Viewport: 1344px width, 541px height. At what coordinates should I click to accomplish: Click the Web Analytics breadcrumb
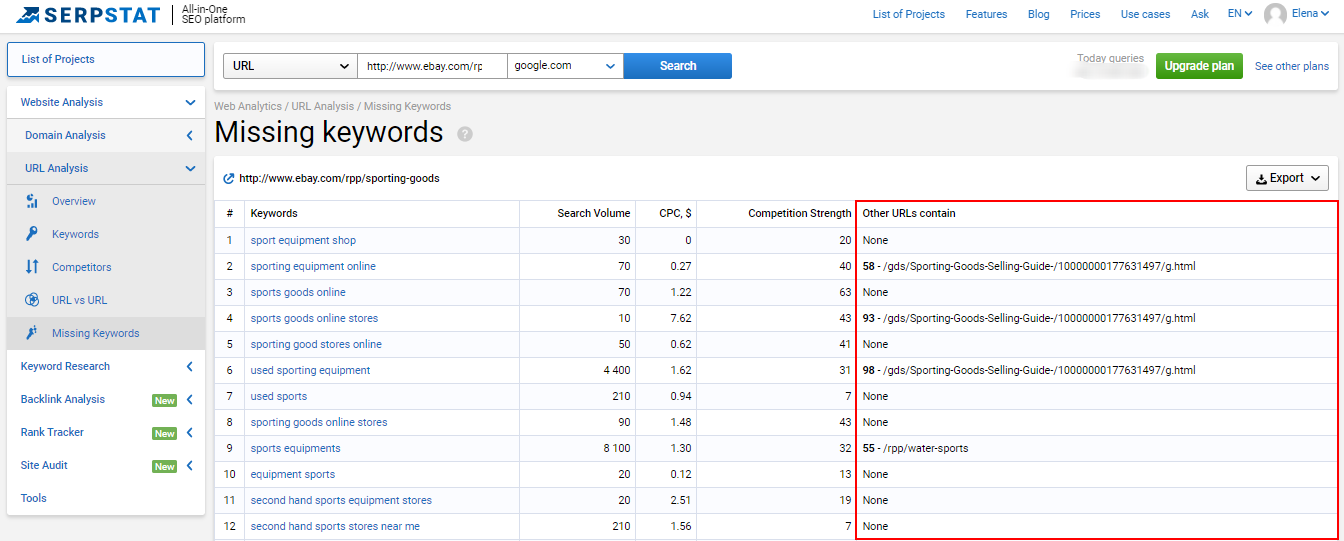tap(248, 106)
